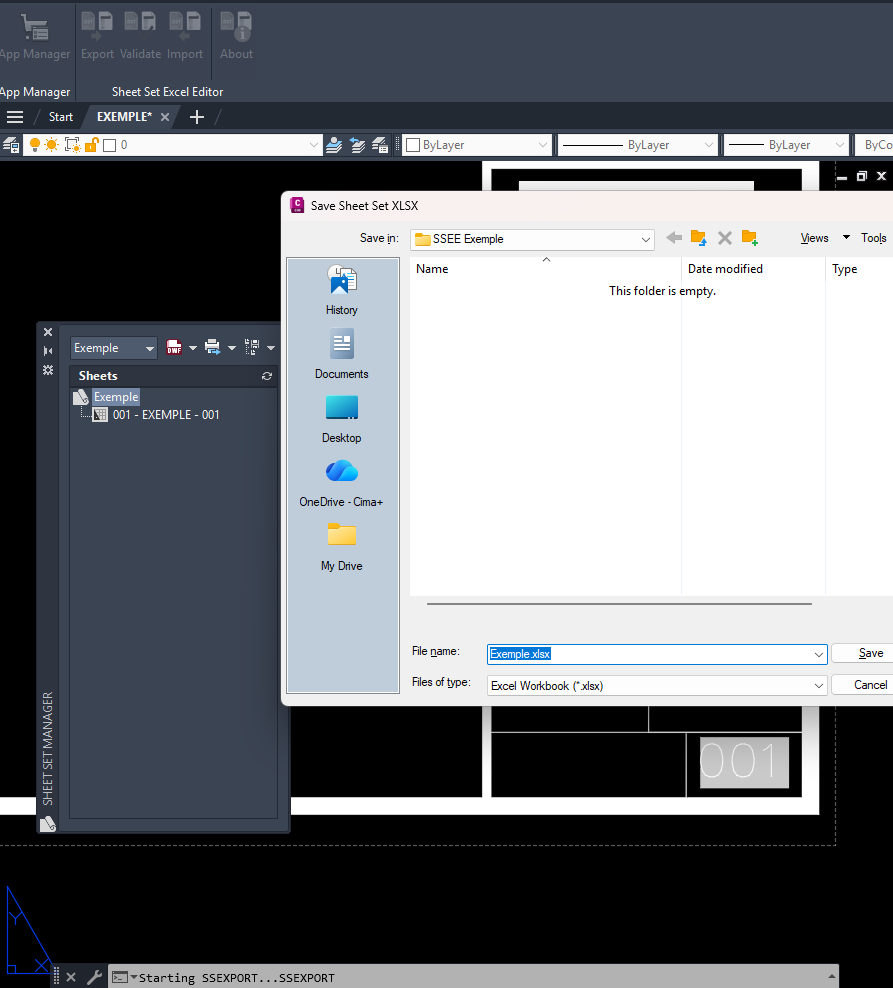Open command line customize wrench
The image size is (893, 988).
coord(95,977)
